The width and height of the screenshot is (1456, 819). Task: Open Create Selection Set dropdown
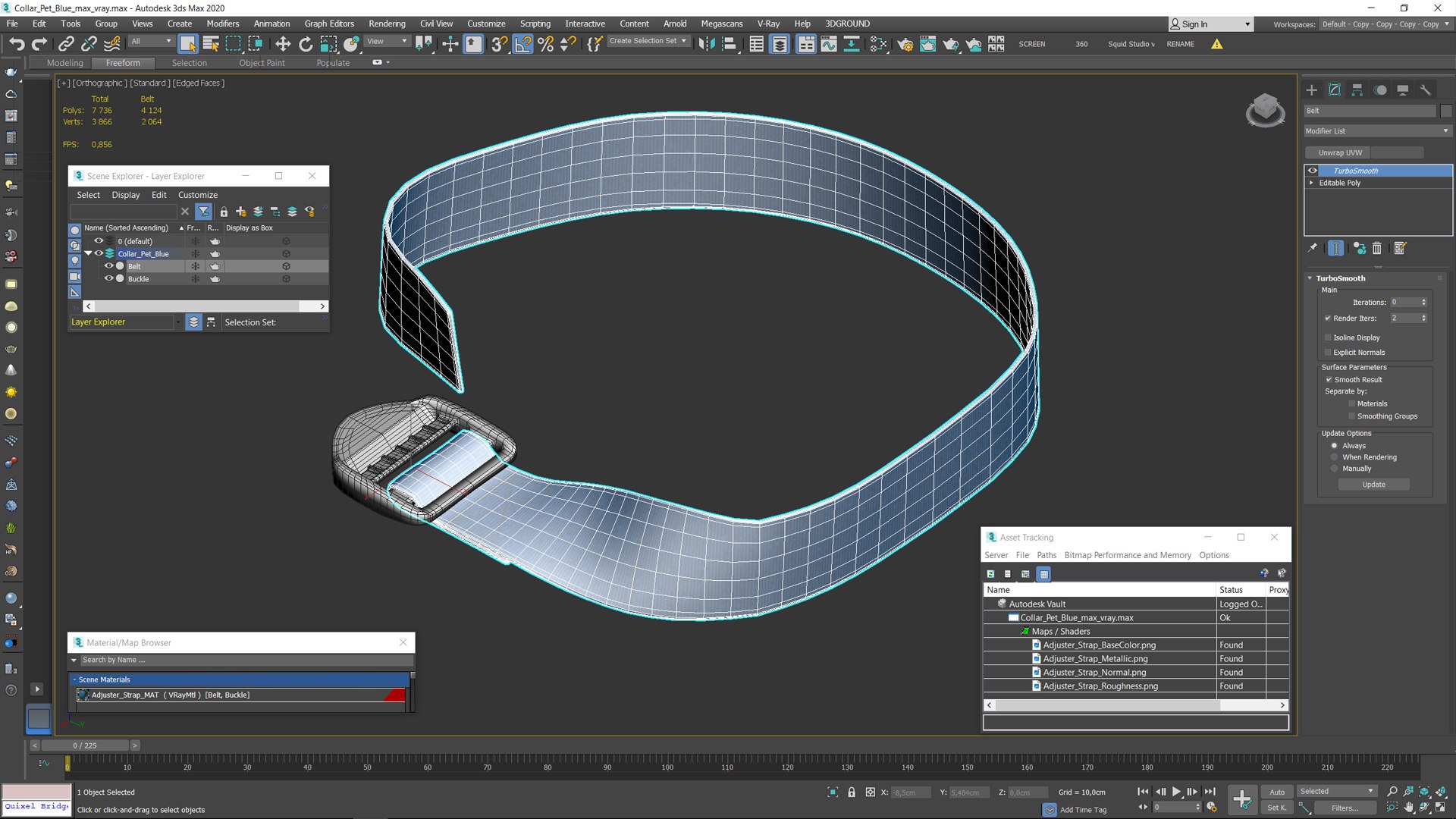[649, 41]
